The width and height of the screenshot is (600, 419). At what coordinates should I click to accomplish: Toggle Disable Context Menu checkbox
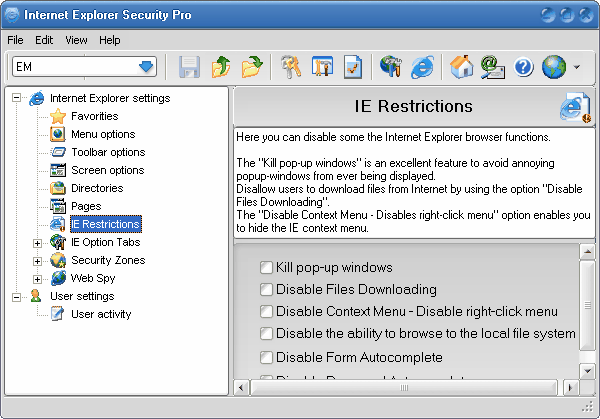266,311
